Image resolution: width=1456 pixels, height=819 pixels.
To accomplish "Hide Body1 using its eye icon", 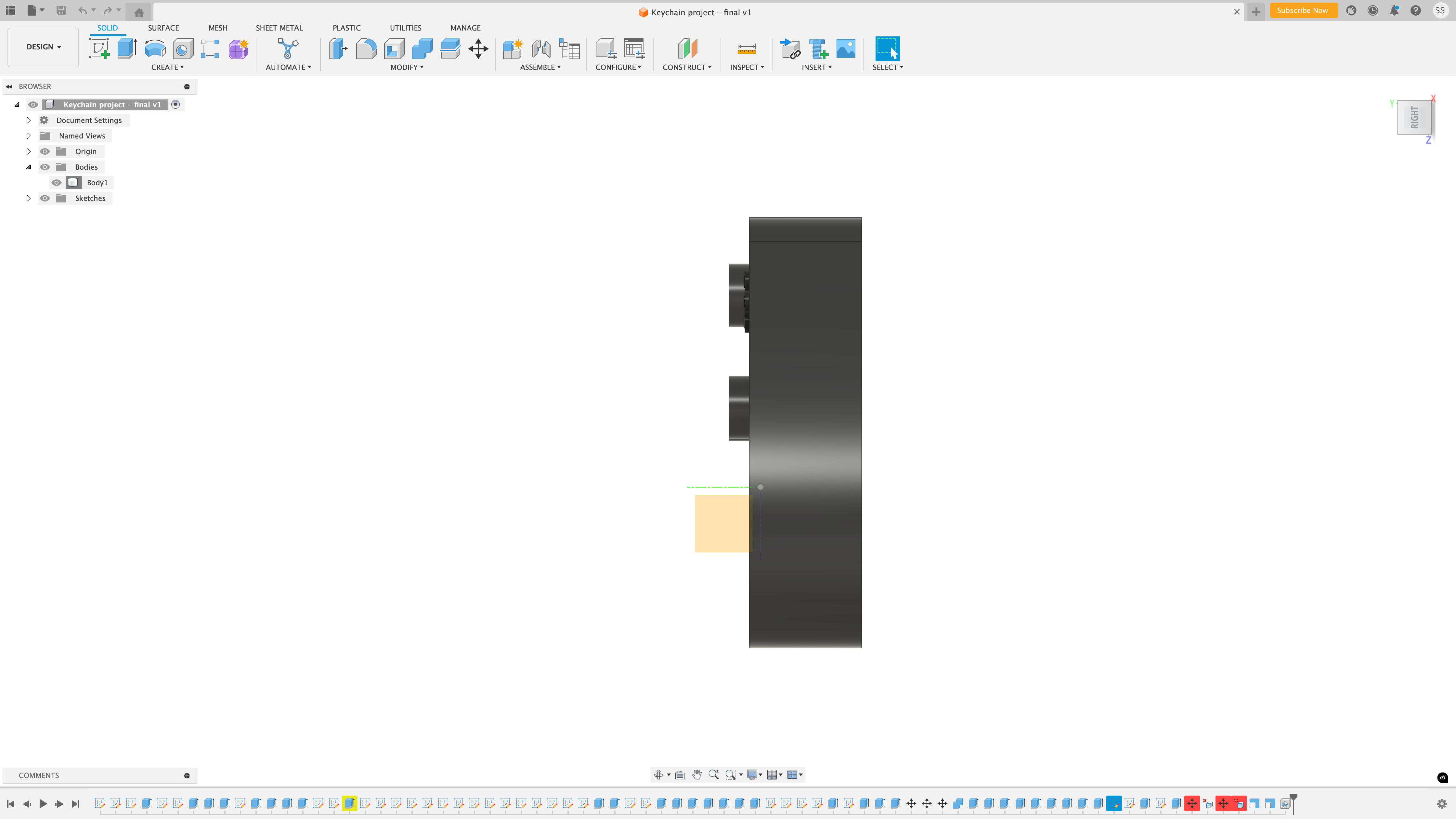I will (x=57, y=183).
